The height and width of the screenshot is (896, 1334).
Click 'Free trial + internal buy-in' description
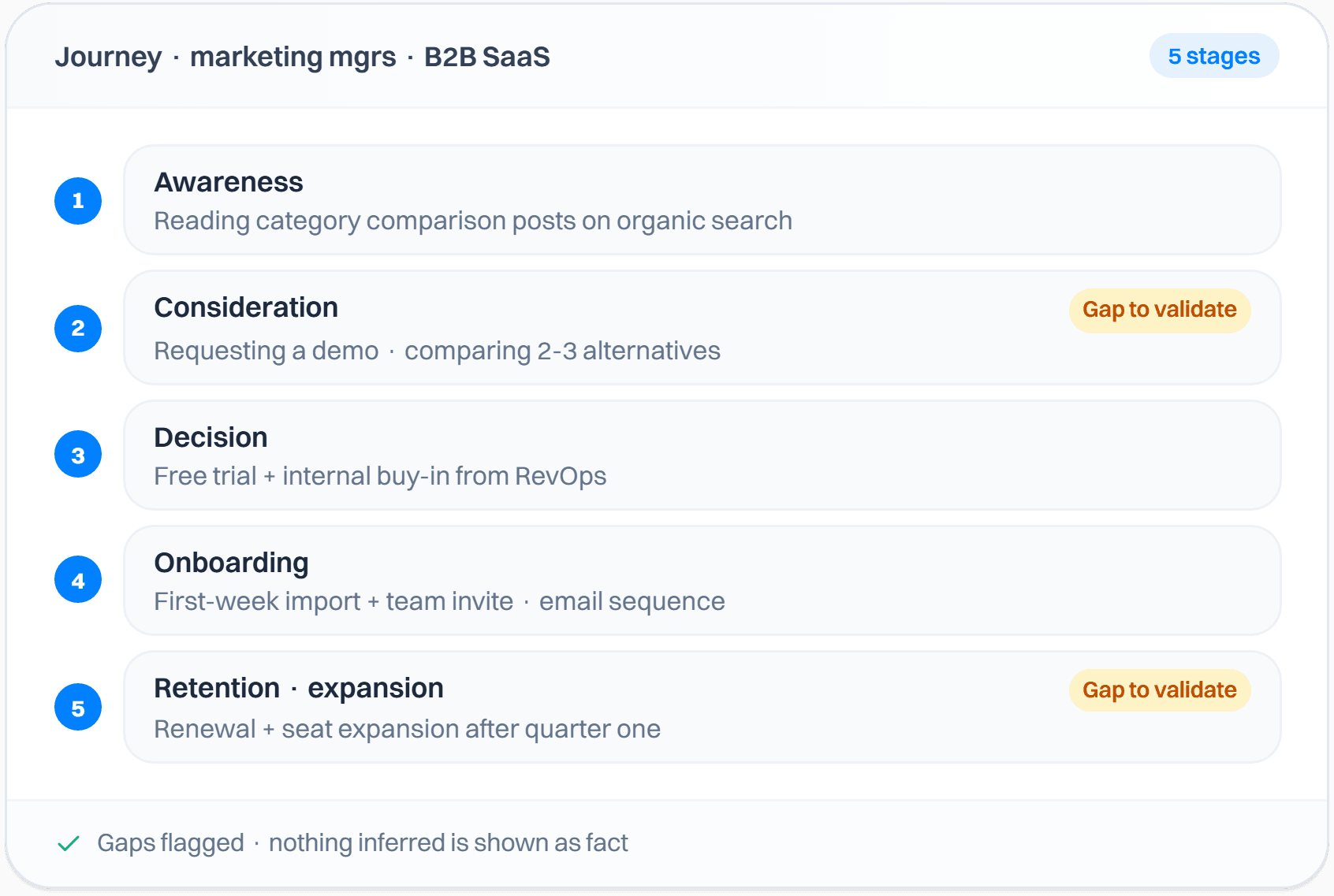[381, 476]
